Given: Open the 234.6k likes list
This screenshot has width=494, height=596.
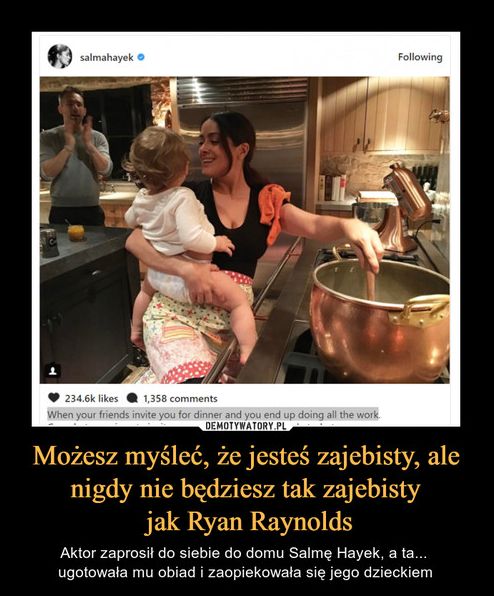Looking at the screenshot, I should pyautogui.click(x=92, y=398).
